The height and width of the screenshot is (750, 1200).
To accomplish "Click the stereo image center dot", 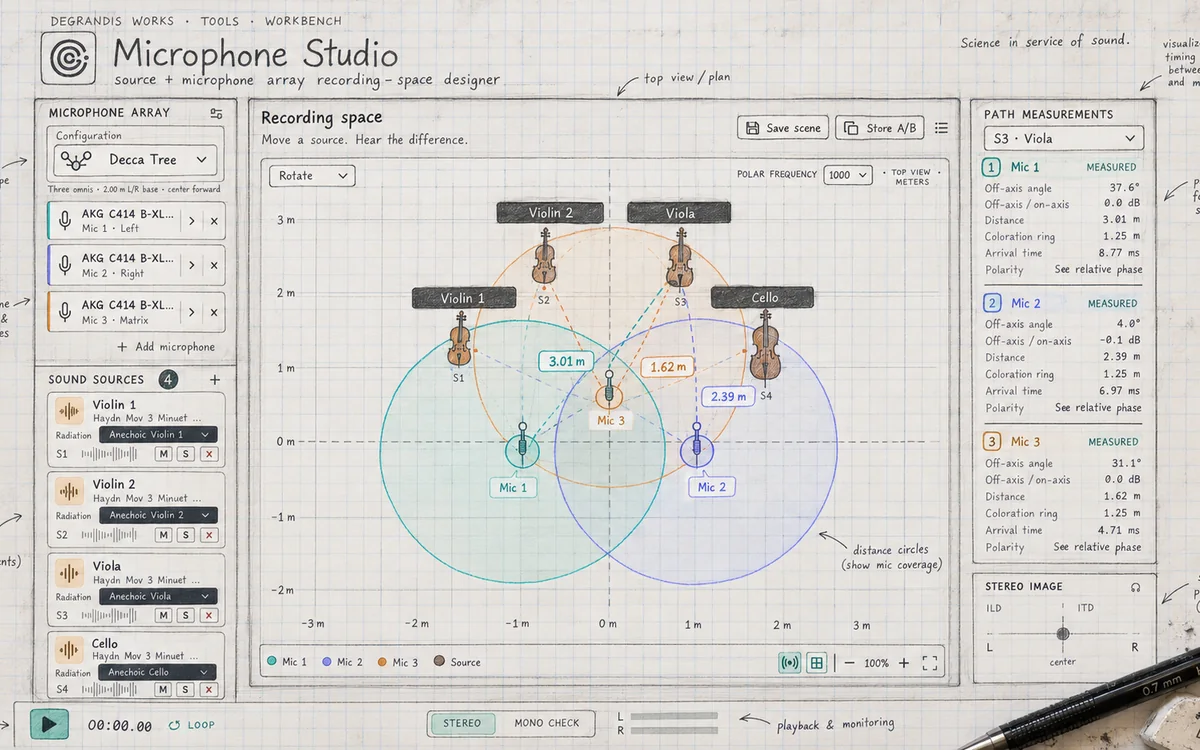I will 1063,633.
